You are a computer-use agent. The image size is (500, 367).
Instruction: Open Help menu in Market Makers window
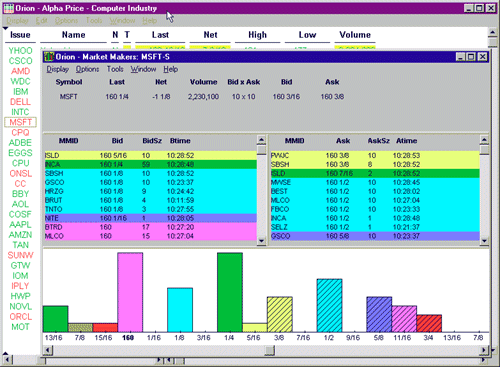(x=171, y=69)
